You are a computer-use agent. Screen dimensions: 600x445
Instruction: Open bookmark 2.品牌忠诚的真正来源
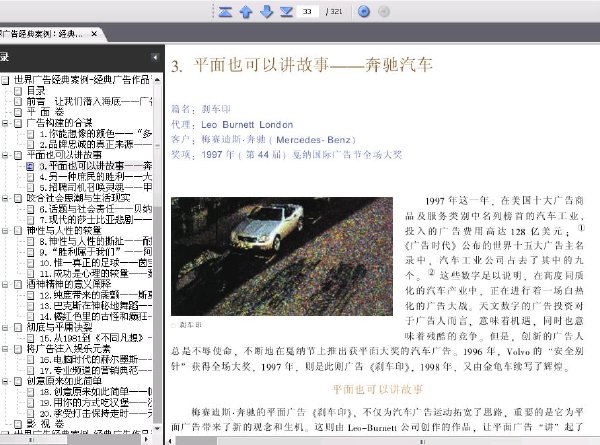pos(96,145)
